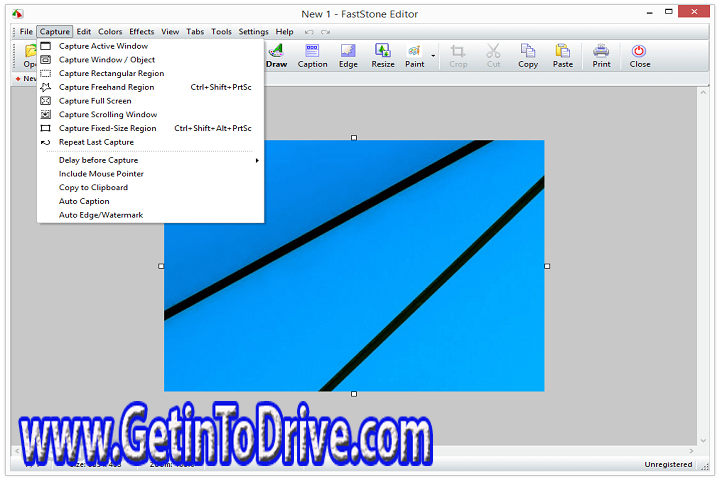The image size is (720, 480).
Task: Click the red Close power icon
Action: (639, 51)
